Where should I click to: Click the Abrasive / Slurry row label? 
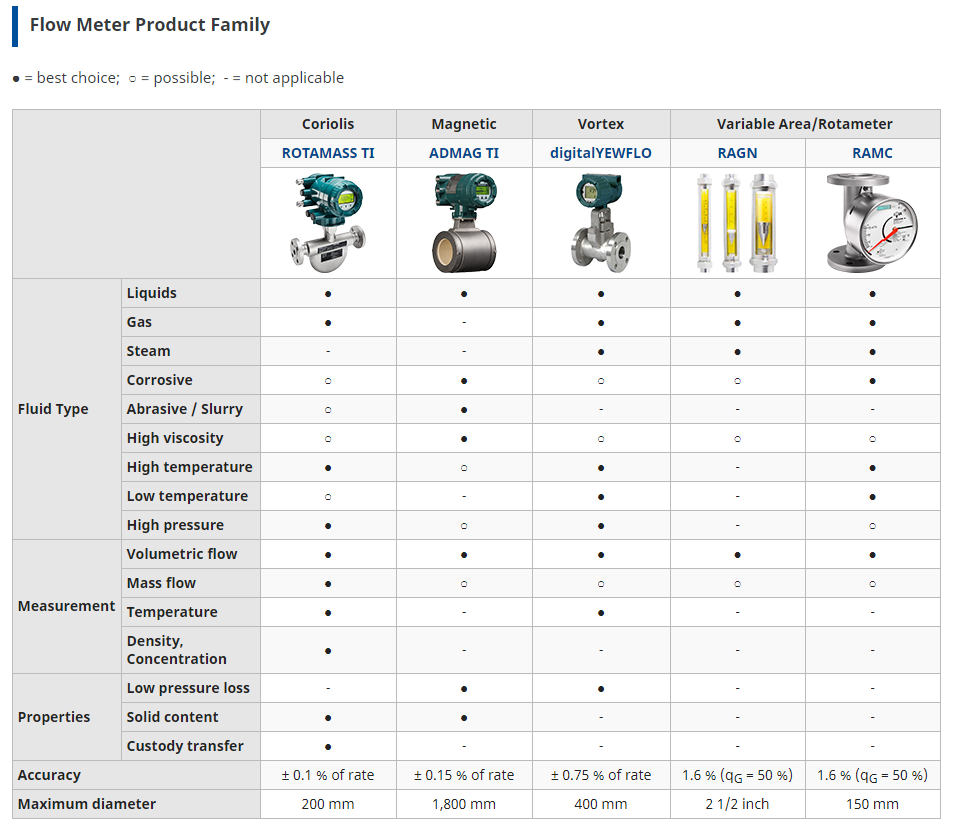185,409
